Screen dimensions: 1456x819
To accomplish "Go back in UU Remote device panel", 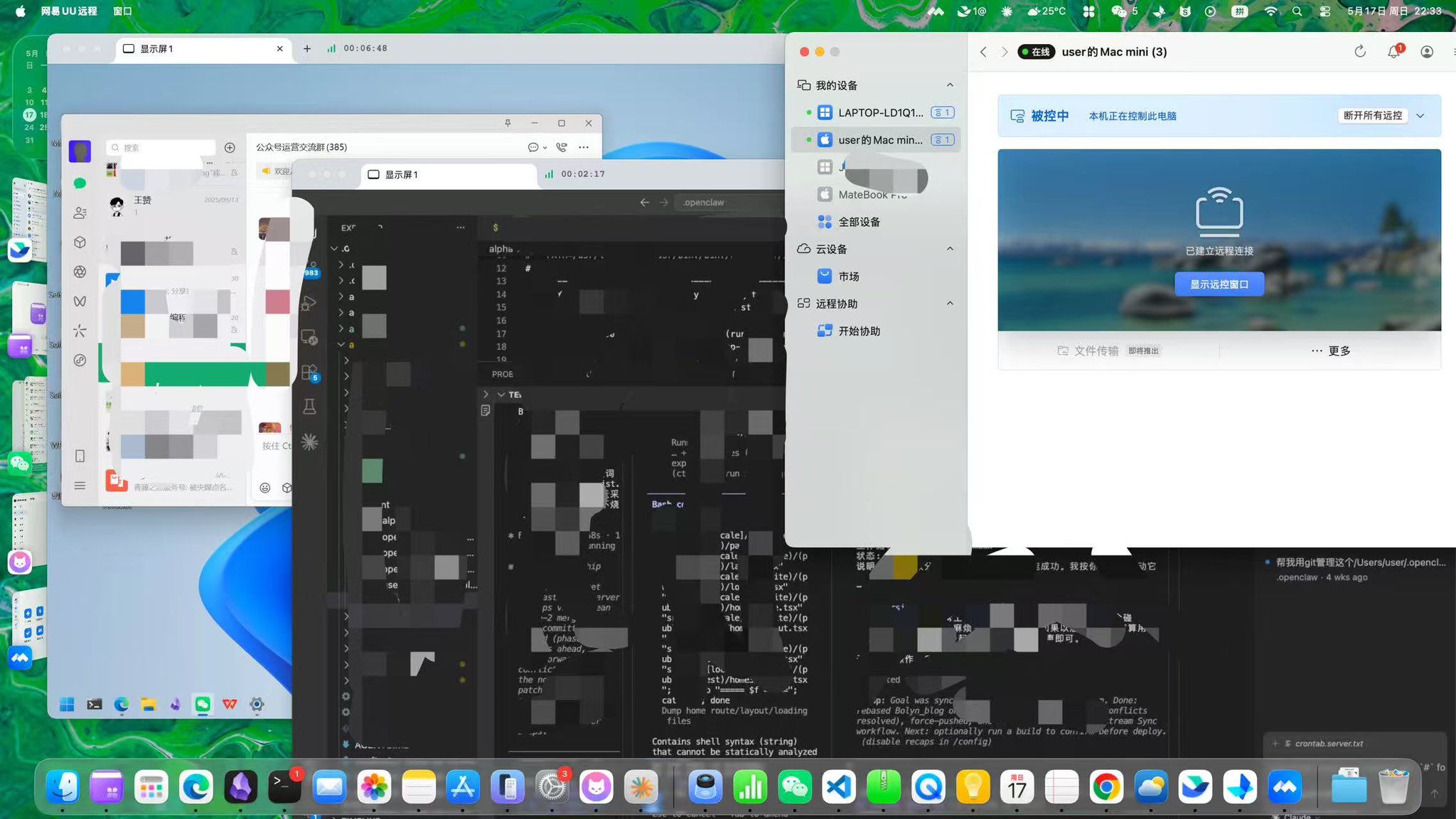I will pyautogui.click(x=983, y=52).
